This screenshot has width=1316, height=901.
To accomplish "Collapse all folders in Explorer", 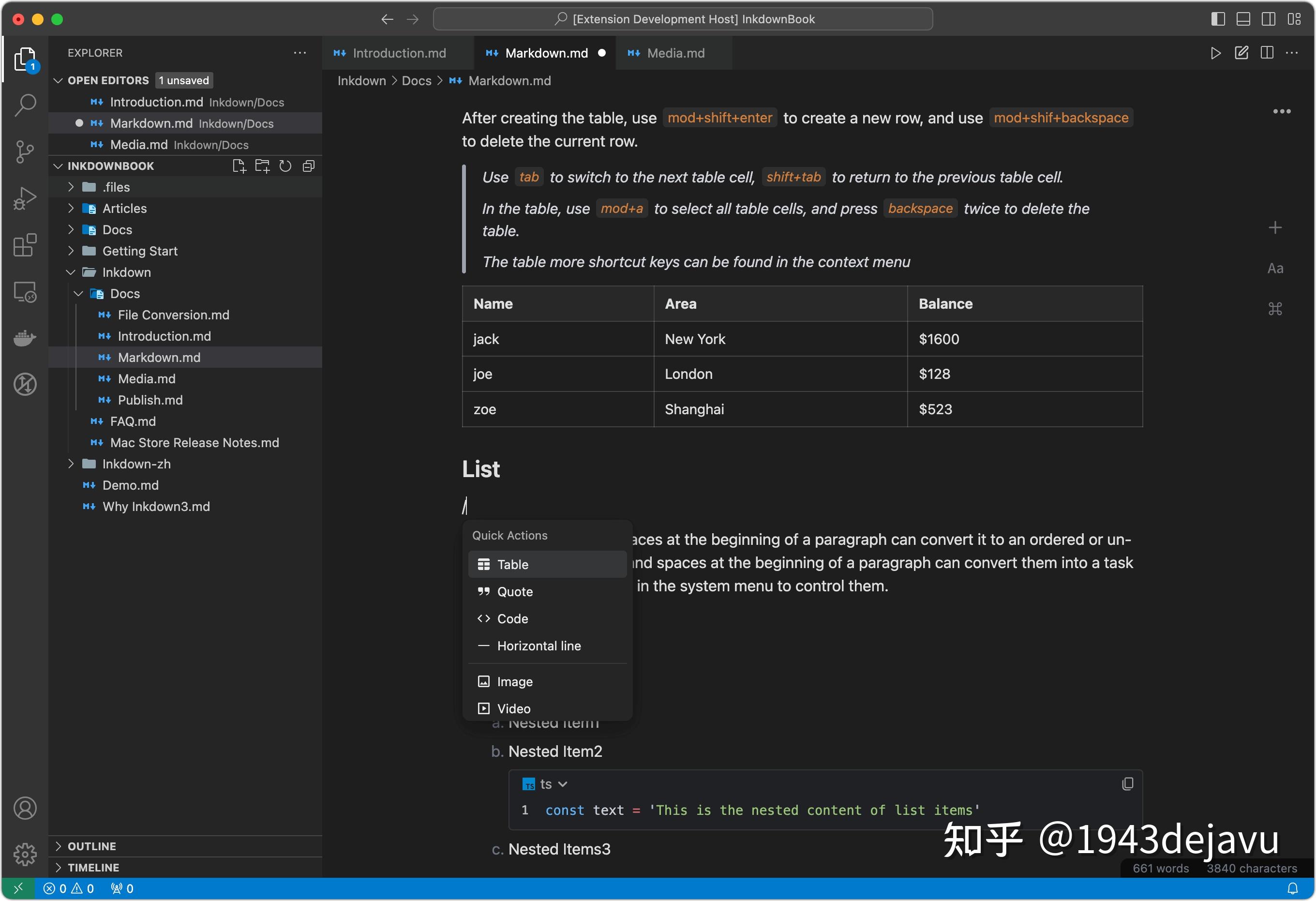I will (308, 165).
